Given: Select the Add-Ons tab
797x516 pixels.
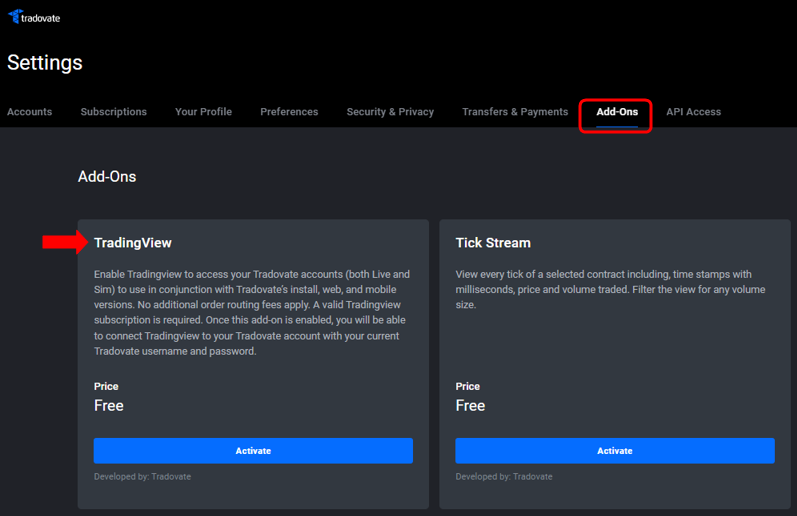Looking at the screenshot, I should pyautogui.click(x=617, y=112).
